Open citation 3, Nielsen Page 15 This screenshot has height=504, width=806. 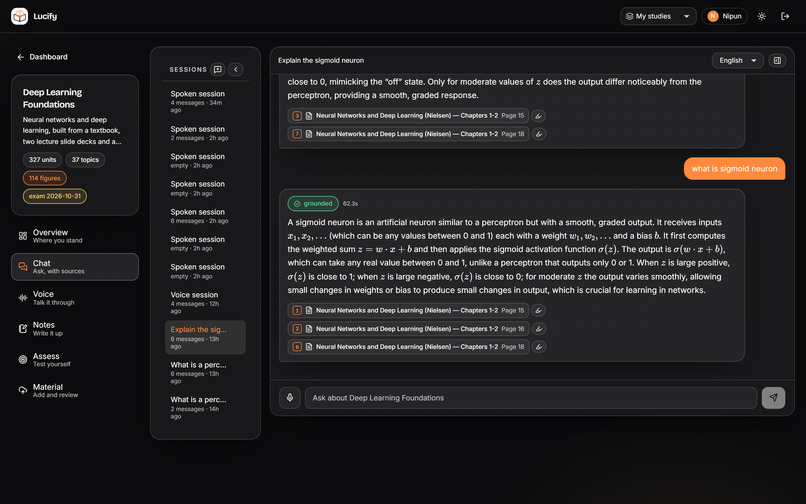(x=408, y=116)
